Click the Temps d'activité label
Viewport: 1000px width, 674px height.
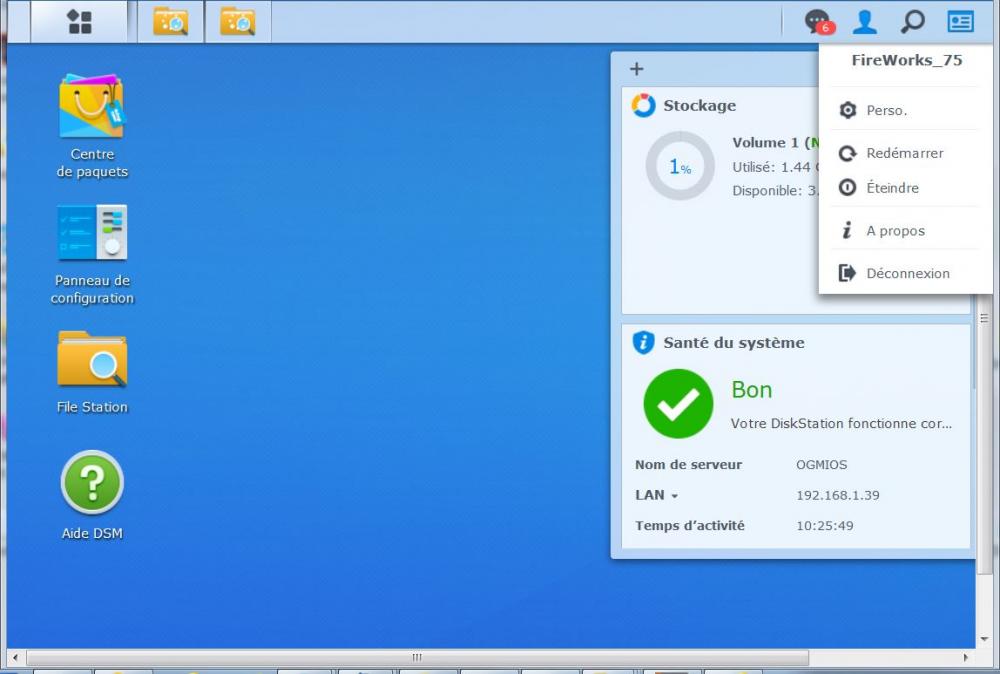[689, 526]
